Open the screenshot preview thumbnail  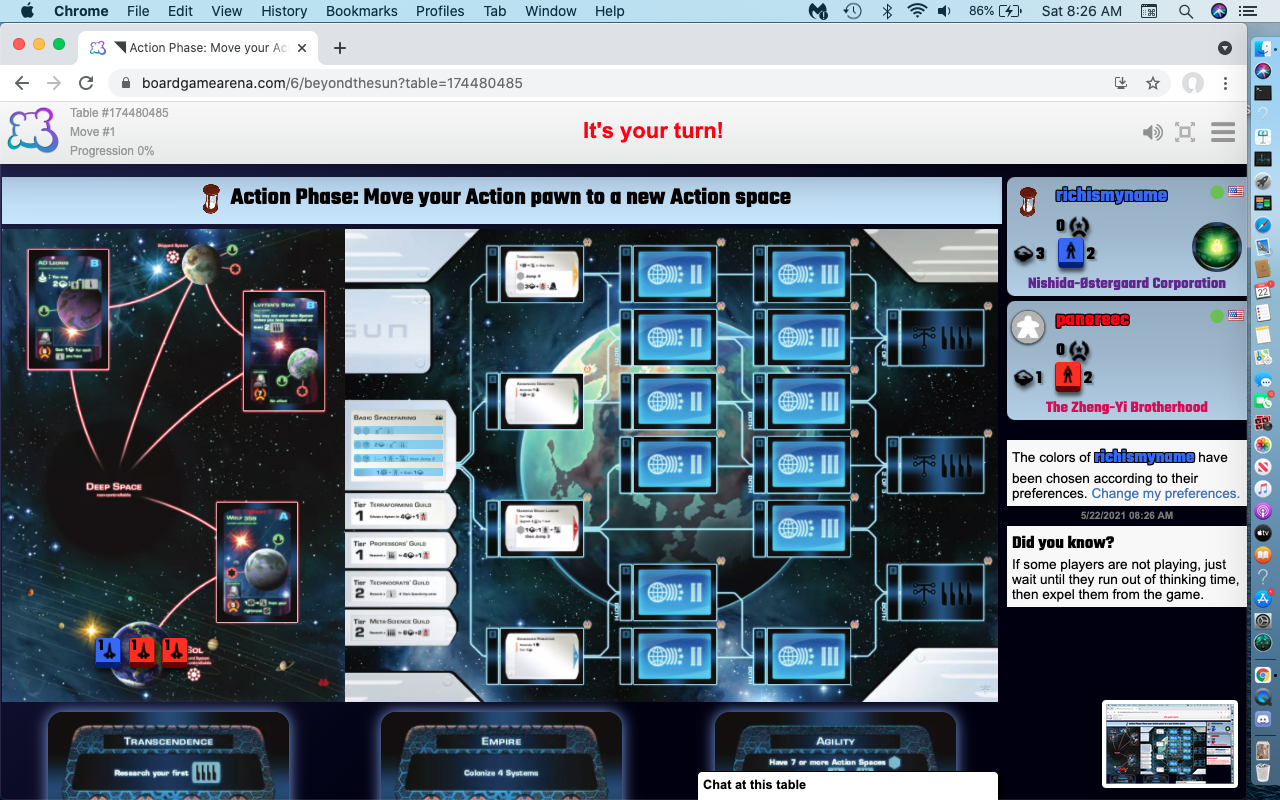click(1169, 743)
